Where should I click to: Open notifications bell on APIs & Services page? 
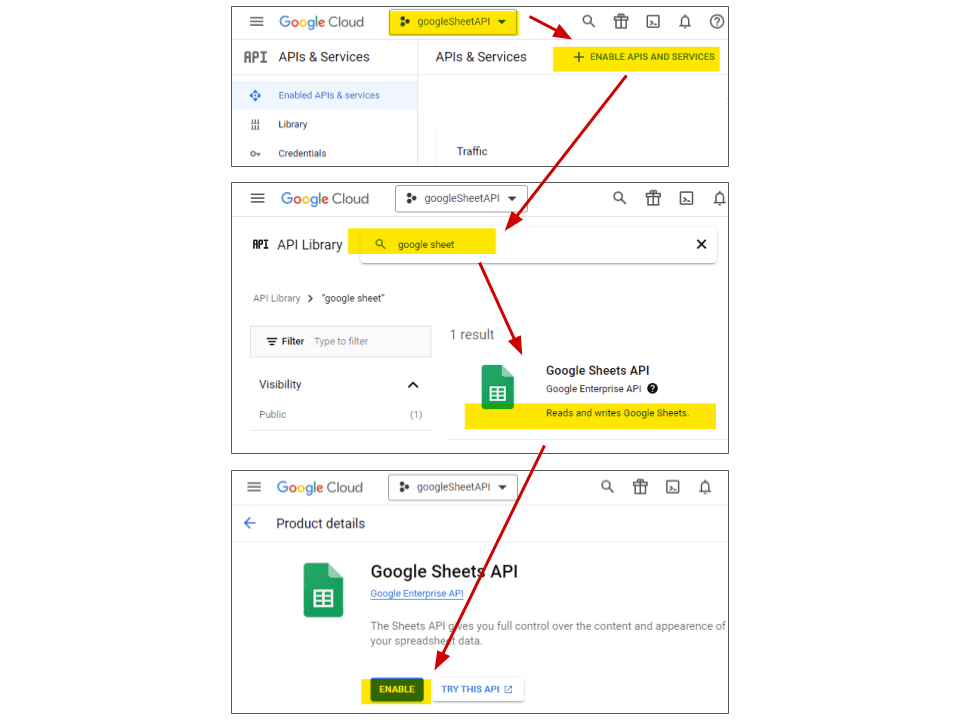coord(685,22)
